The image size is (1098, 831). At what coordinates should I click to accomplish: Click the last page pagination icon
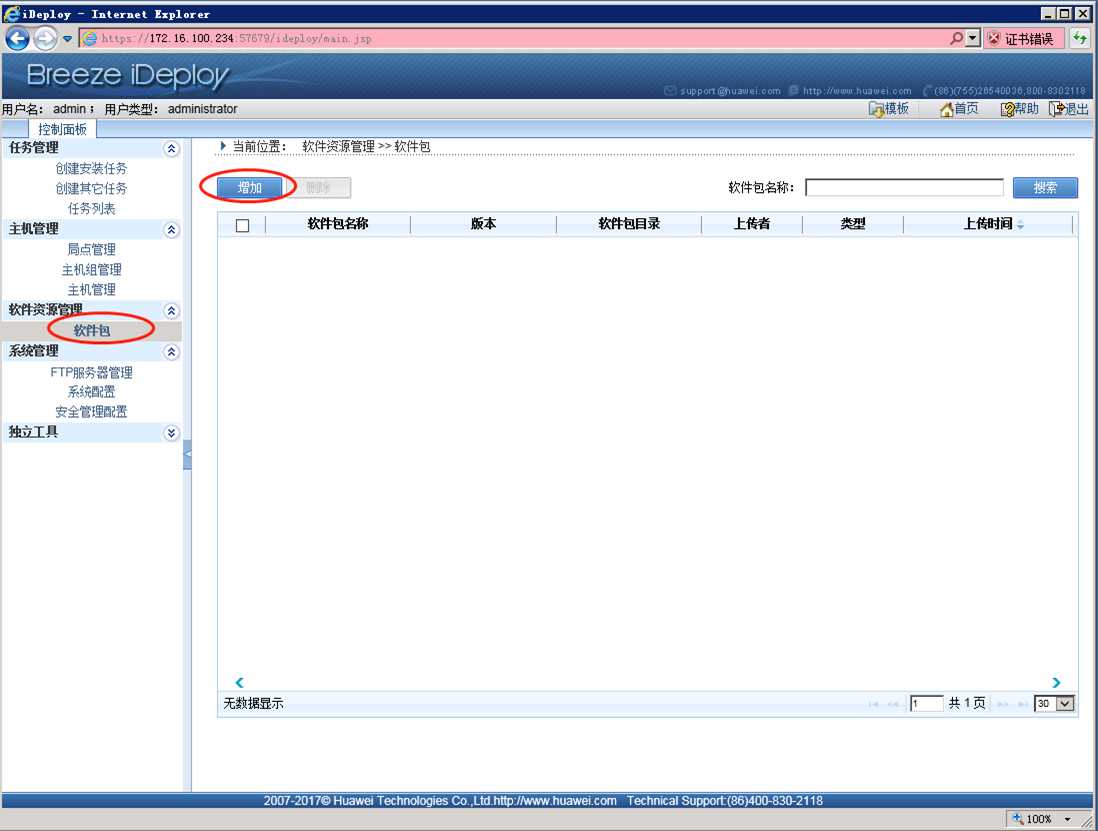(x=1022, y=704)
